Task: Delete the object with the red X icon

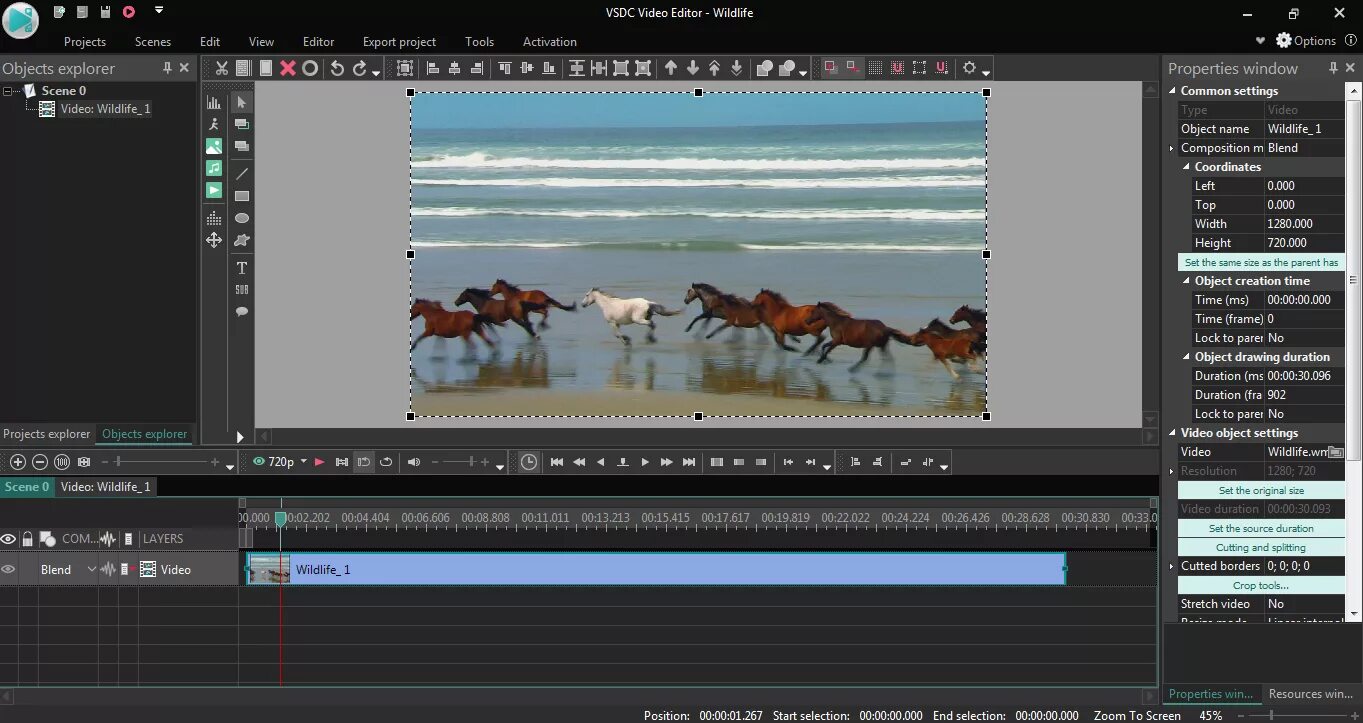Action: pyautogui.click(x=288, y=68)
